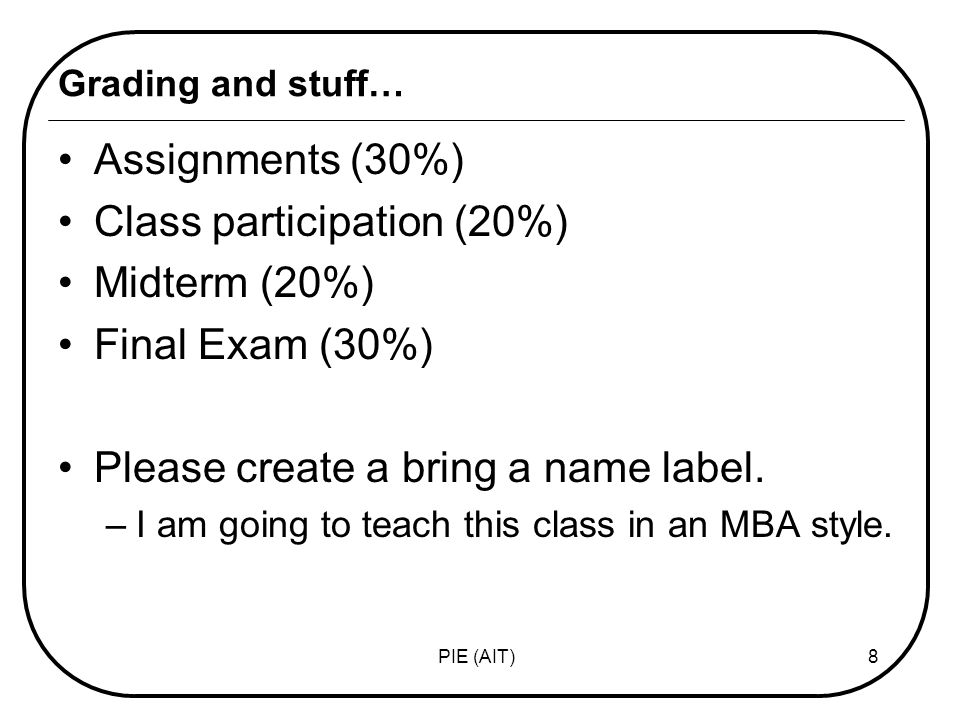Click the bullet dot beside Midterm
This screenshot has width=960, height=720.
(x=66, y=283)
